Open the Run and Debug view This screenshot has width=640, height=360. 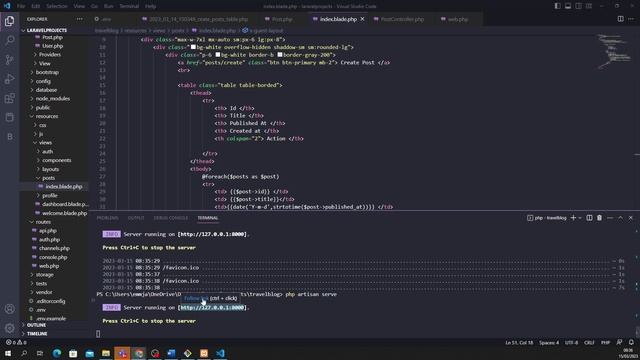pos(9,79)
